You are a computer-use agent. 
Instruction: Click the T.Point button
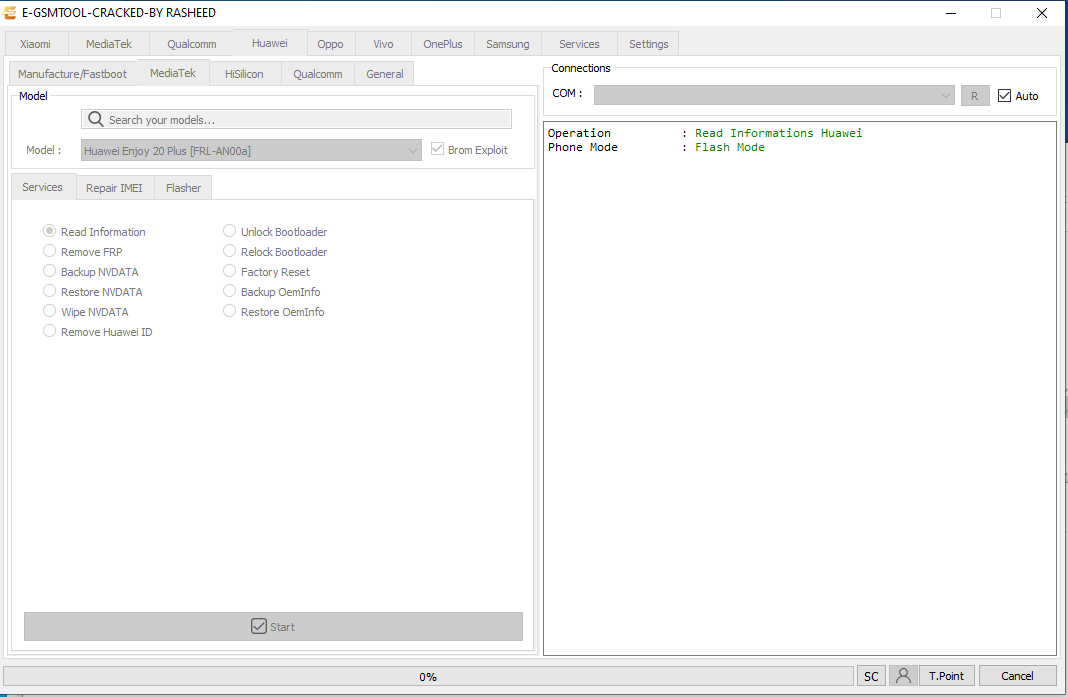pos(946,676)
